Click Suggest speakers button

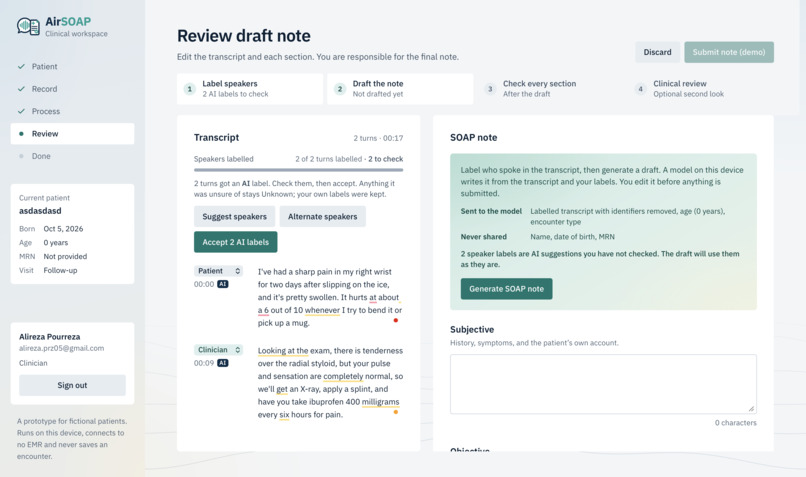pyautogui.click(x=234, y=216)
